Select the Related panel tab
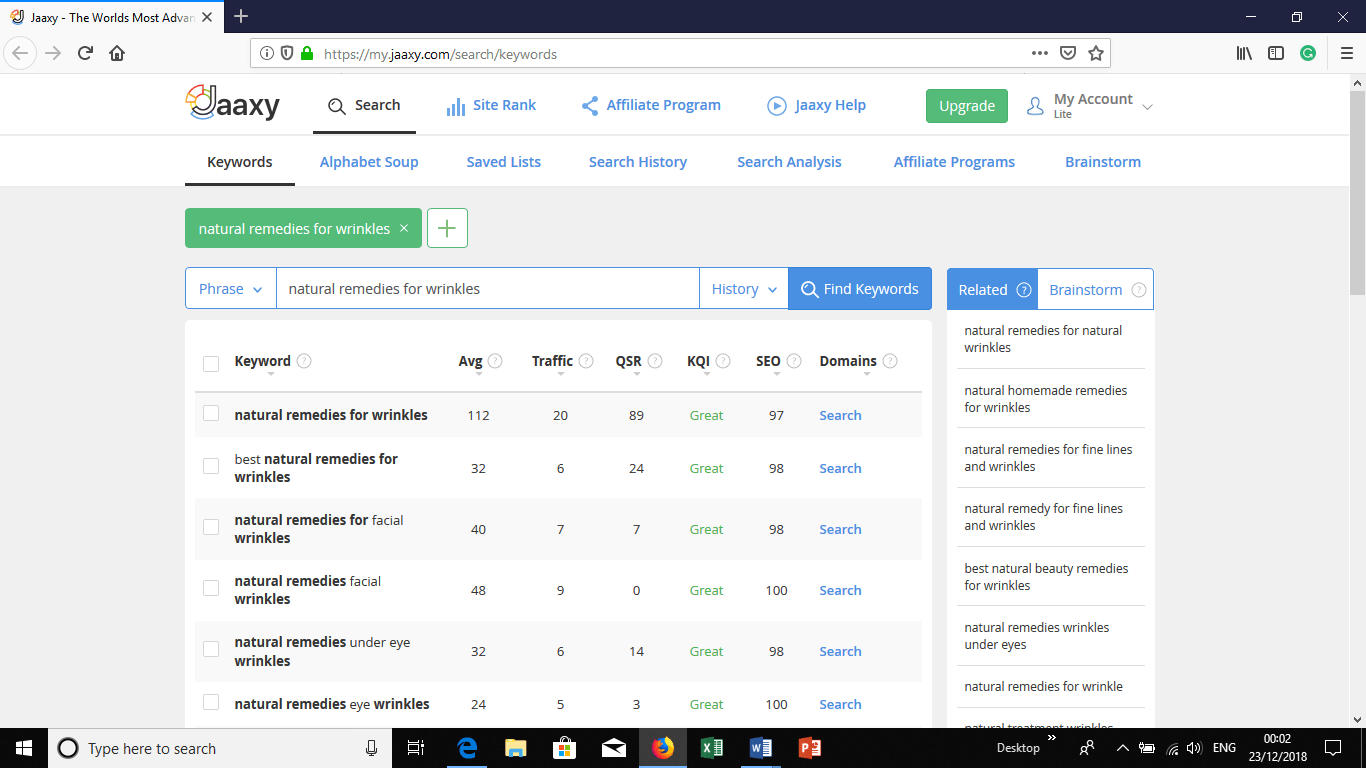This screenshot has width=1366, height=768. pos(992,289)
